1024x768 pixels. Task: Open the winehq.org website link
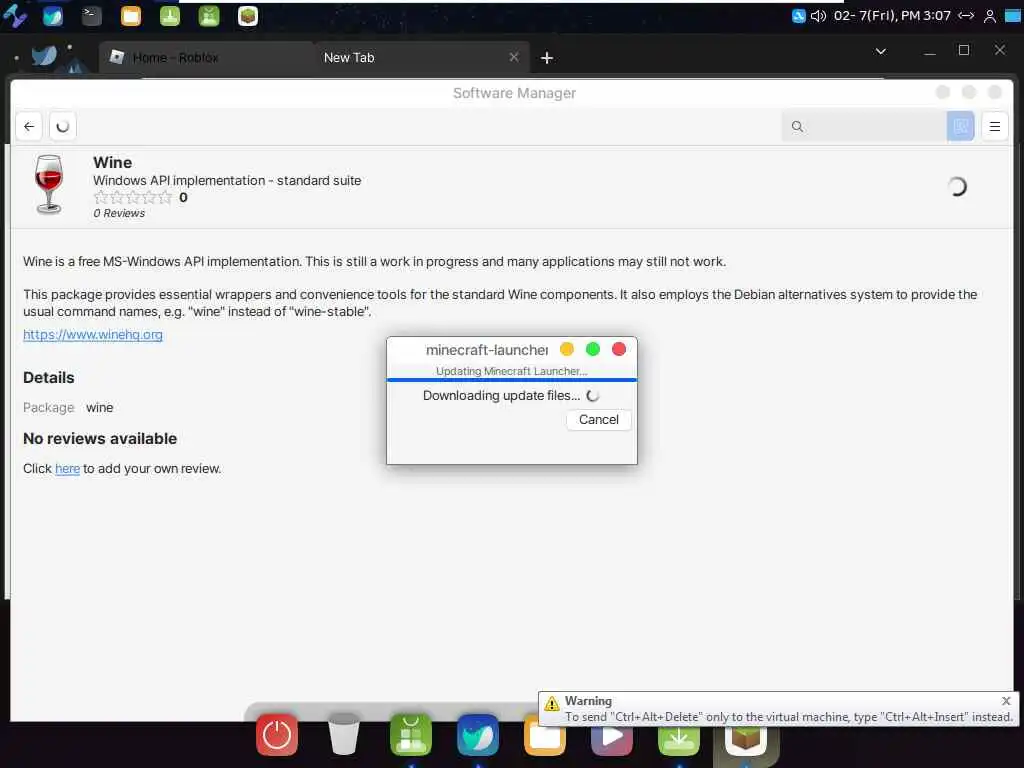coord(93,334)
